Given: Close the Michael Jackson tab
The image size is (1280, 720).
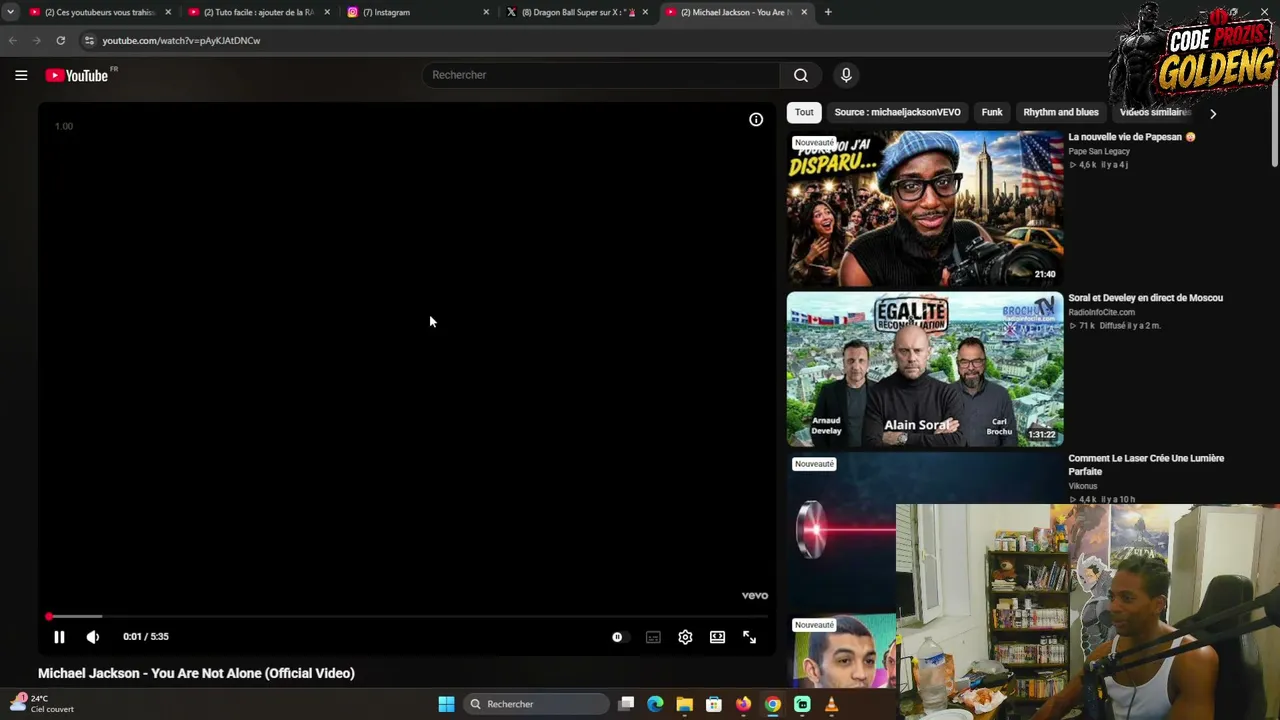Looking at the screenshot, I should tap(804, 12).
